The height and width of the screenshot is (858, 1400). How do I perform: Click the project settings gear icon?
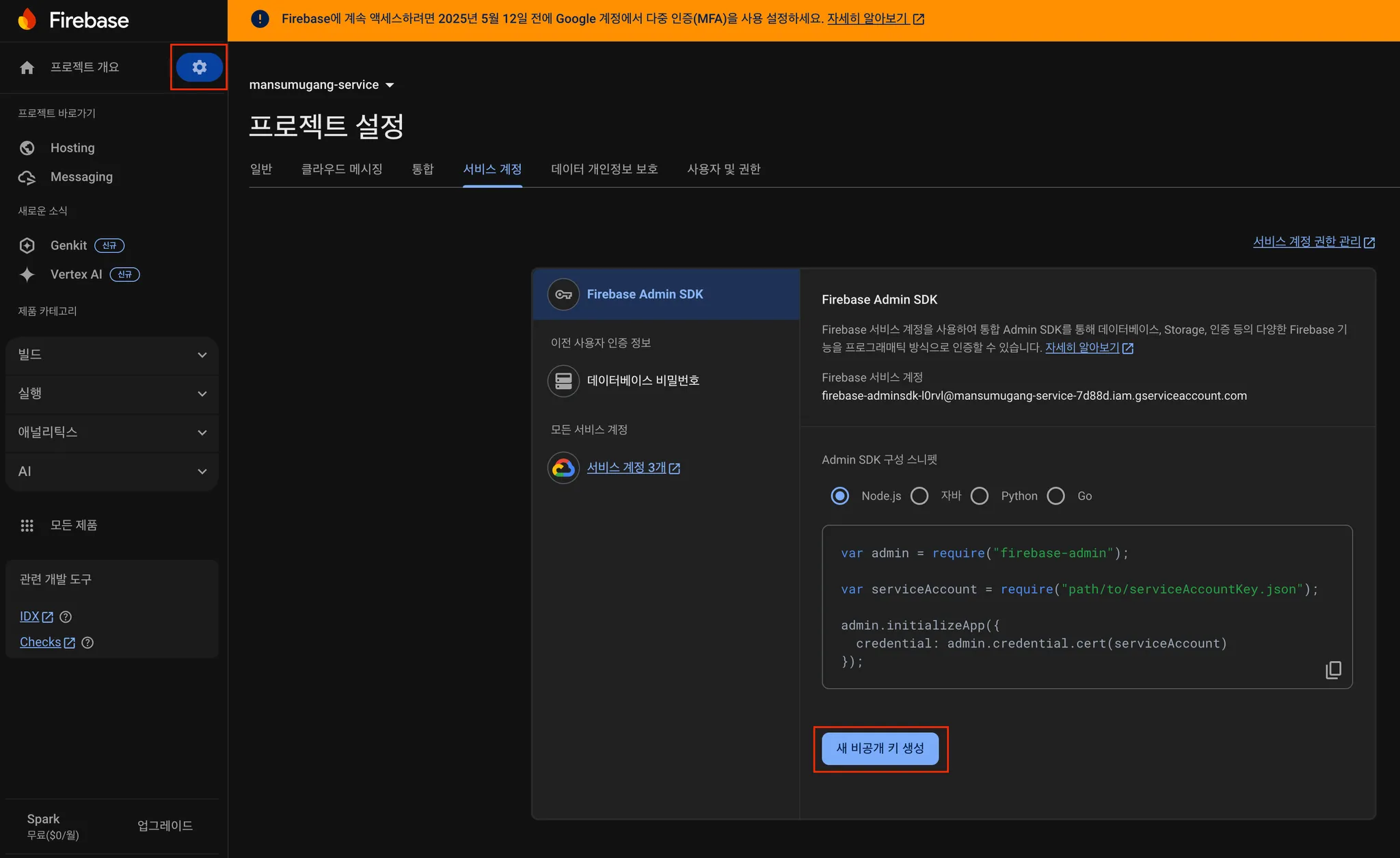(x=199, y=67)
